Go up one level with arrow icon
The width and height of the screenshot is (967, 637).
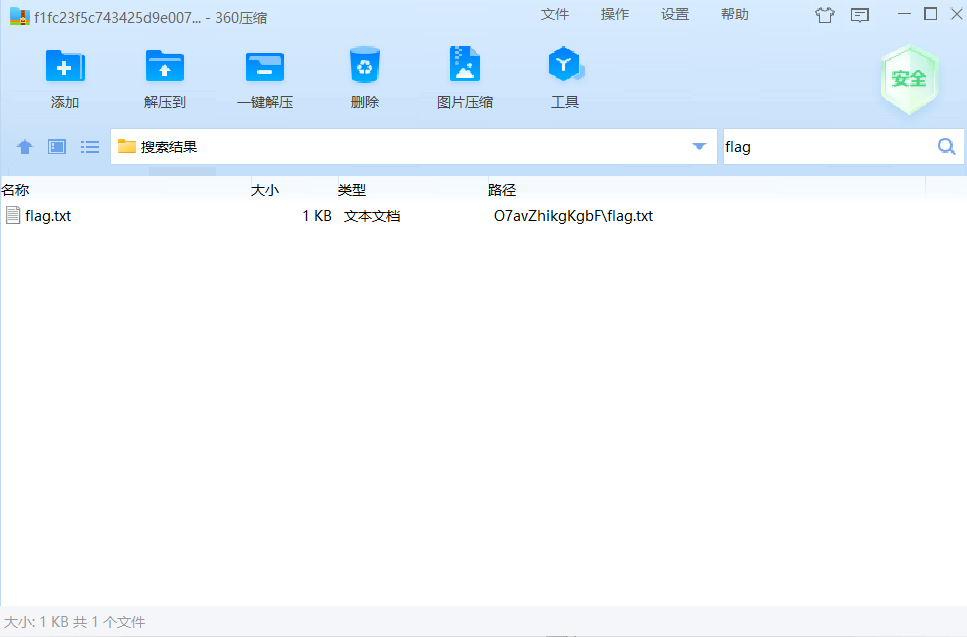[x=25, y=147]
